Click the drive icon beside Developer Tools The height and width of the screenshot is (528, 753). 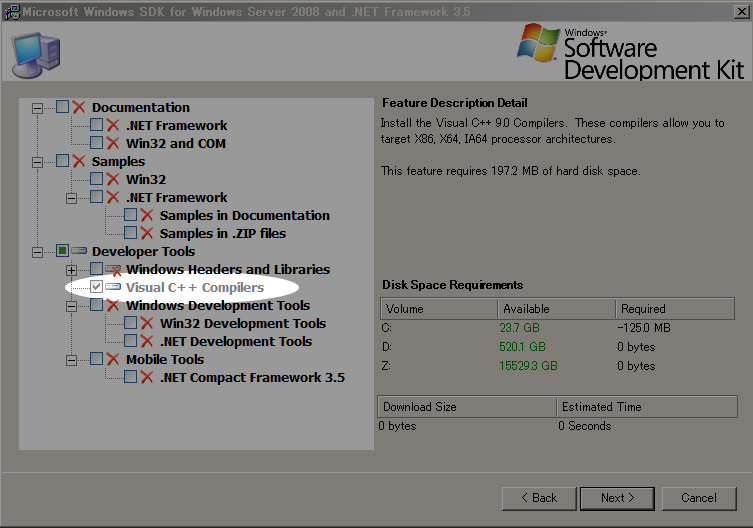(79, 251)
